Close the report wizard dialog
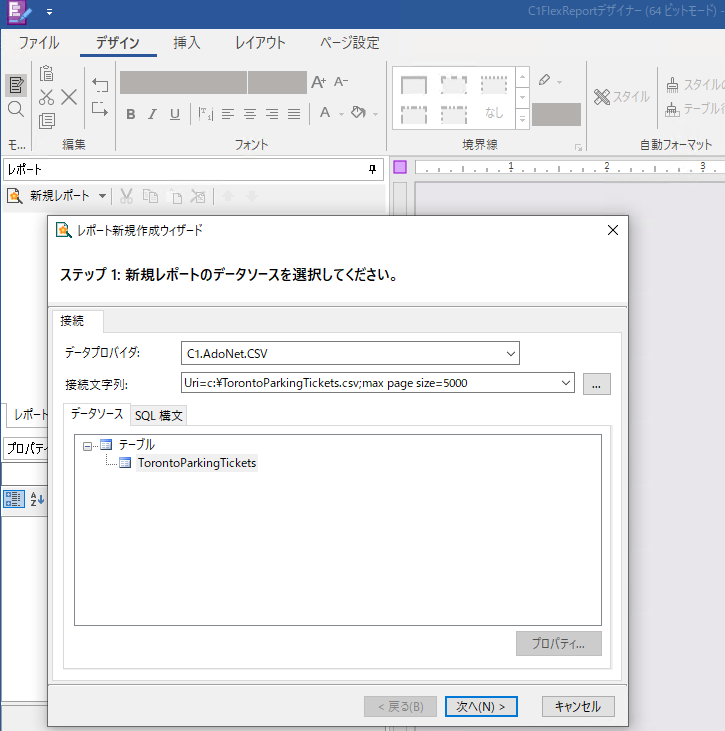The image size is (725, 731). (x=613, y=230)
